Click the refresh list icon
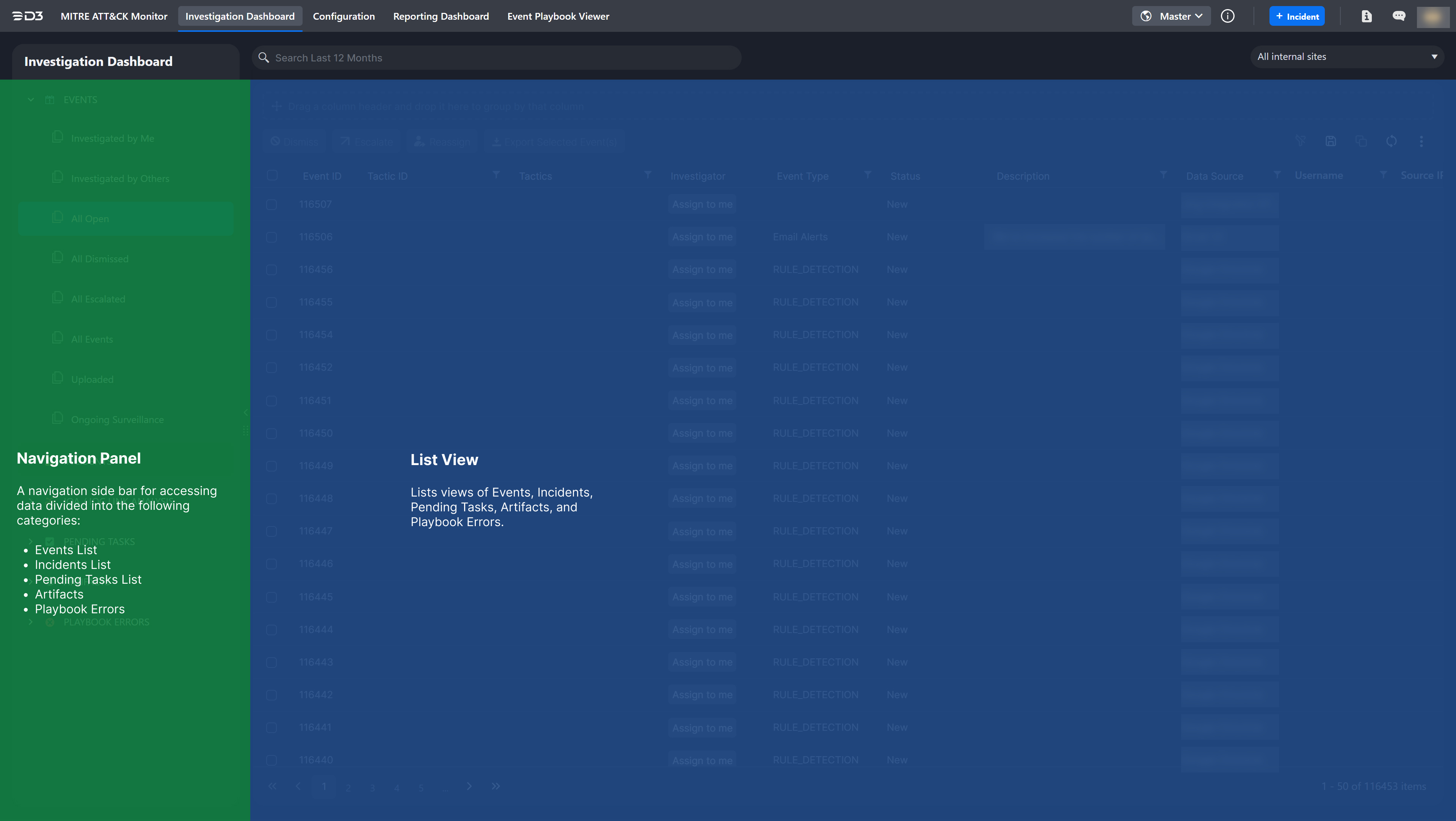The height and width of the screenshot is (821, 1456). [1391, 141]
